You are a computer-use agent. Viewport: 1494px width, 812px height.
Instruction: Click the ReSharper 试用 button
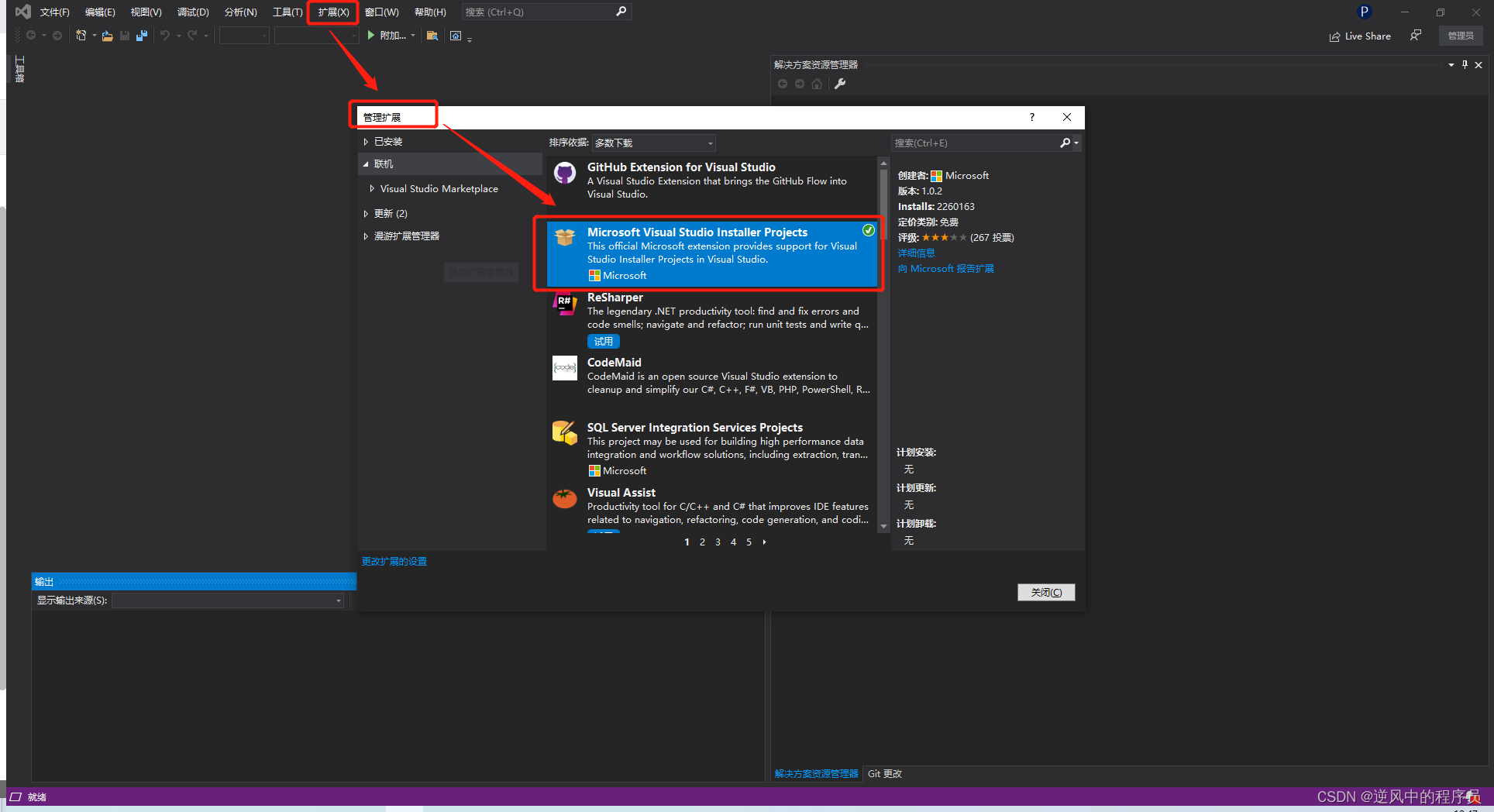tap(604, 342)
